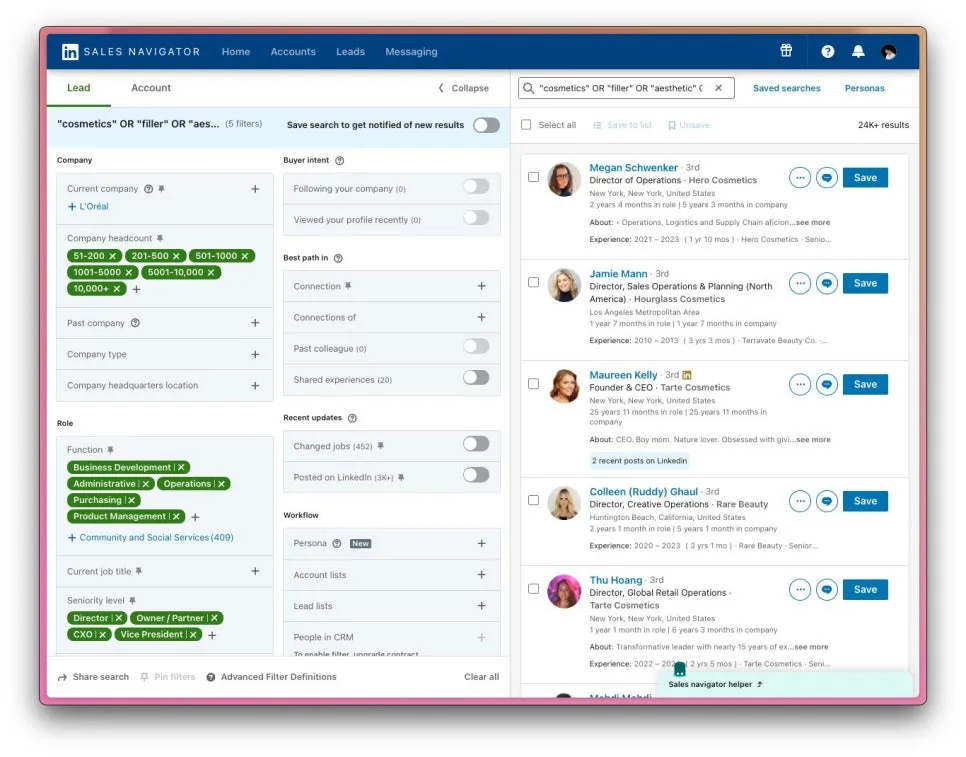The image size is (966, 757).
Task: Open message icon for Megan Schwenker
Action: pos(827,177)
